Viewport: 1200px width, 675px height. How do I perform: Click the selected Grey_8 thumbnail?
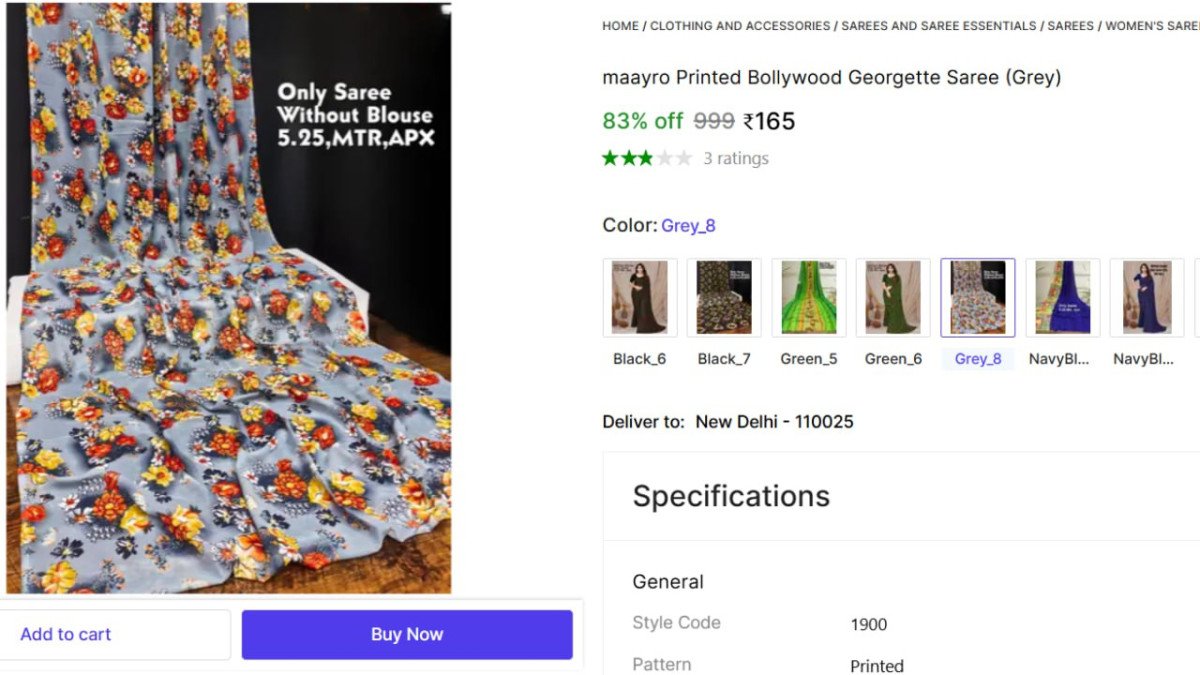[x=978, y=297]
